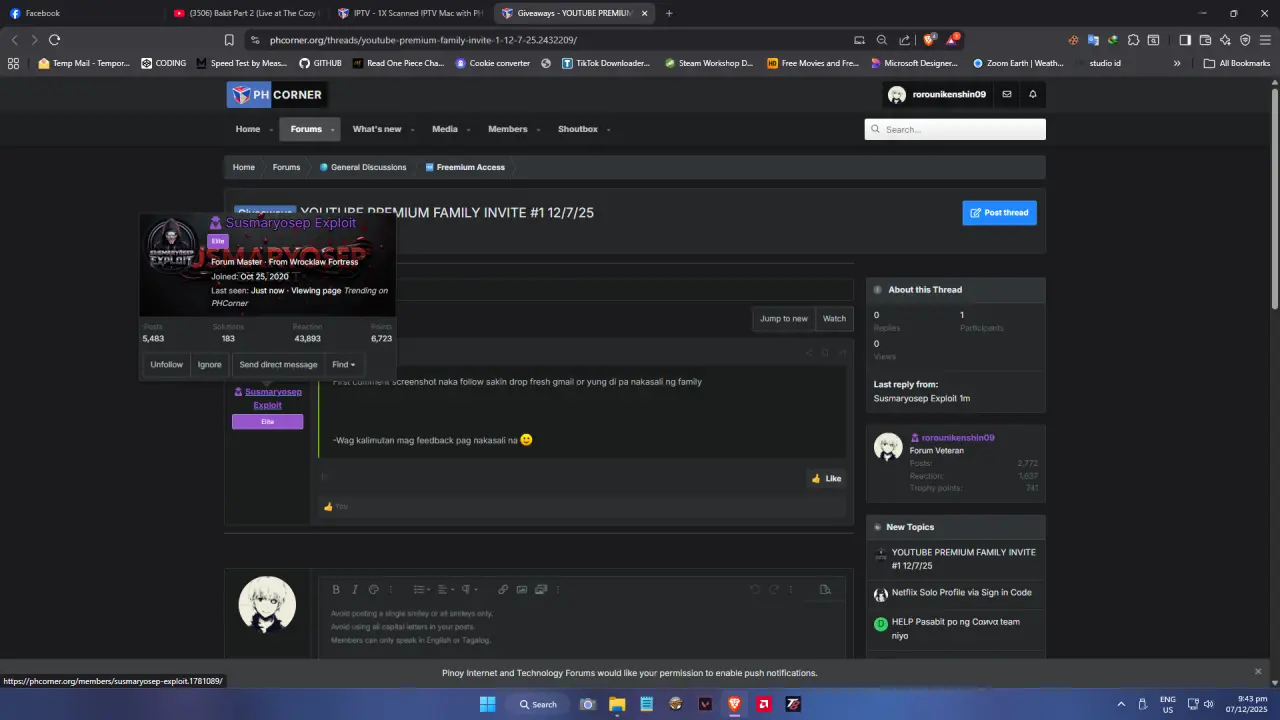
Task: Undo with the editor undo icon
Action: pyautogui.click(x=755, y=590)
